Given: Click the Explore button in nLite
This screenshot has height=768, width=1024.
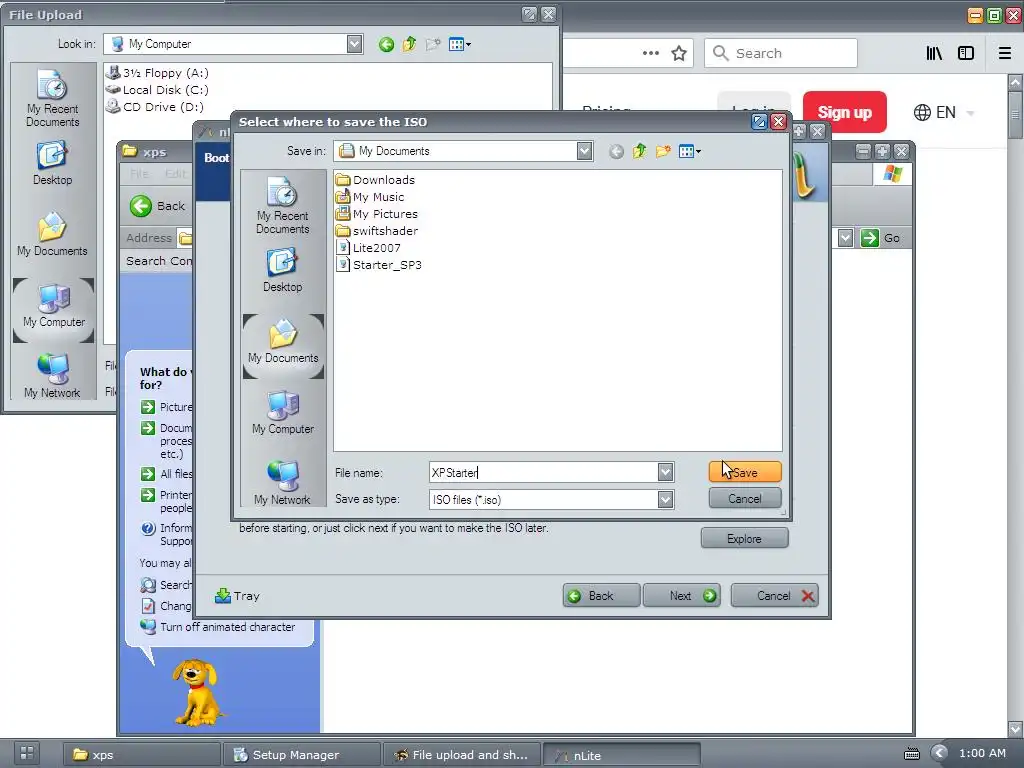Looking at the screenshot, I should 744,539.
